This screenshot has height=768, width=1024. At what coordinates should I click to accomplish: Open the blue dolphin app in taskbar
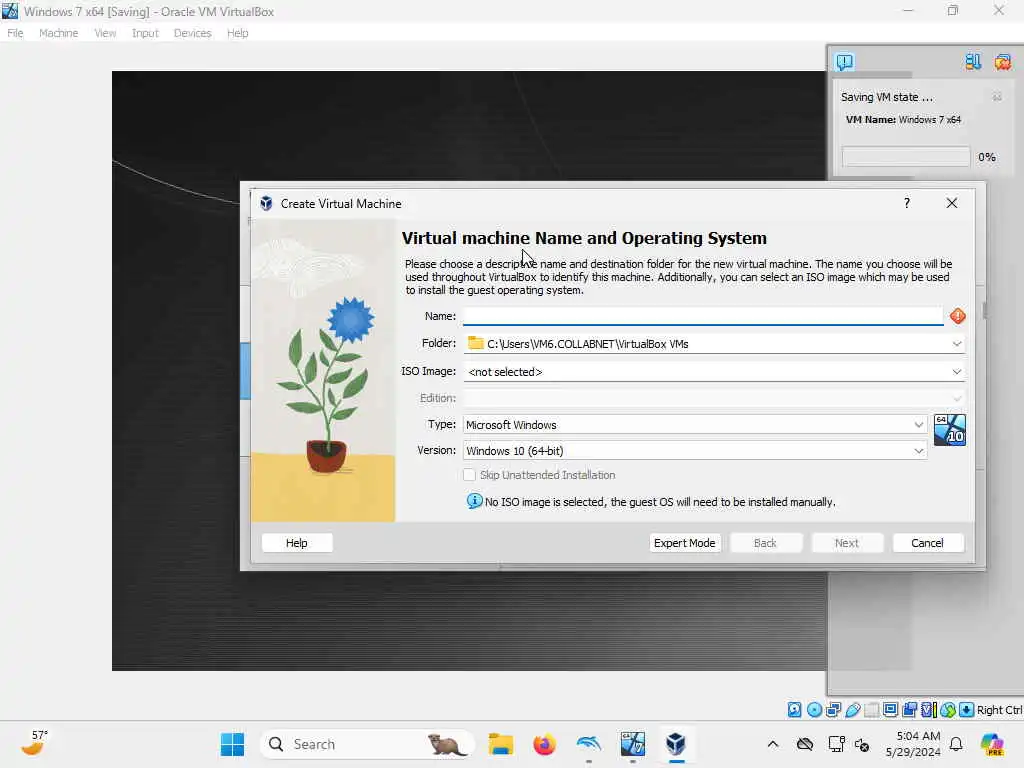(588, 744)
